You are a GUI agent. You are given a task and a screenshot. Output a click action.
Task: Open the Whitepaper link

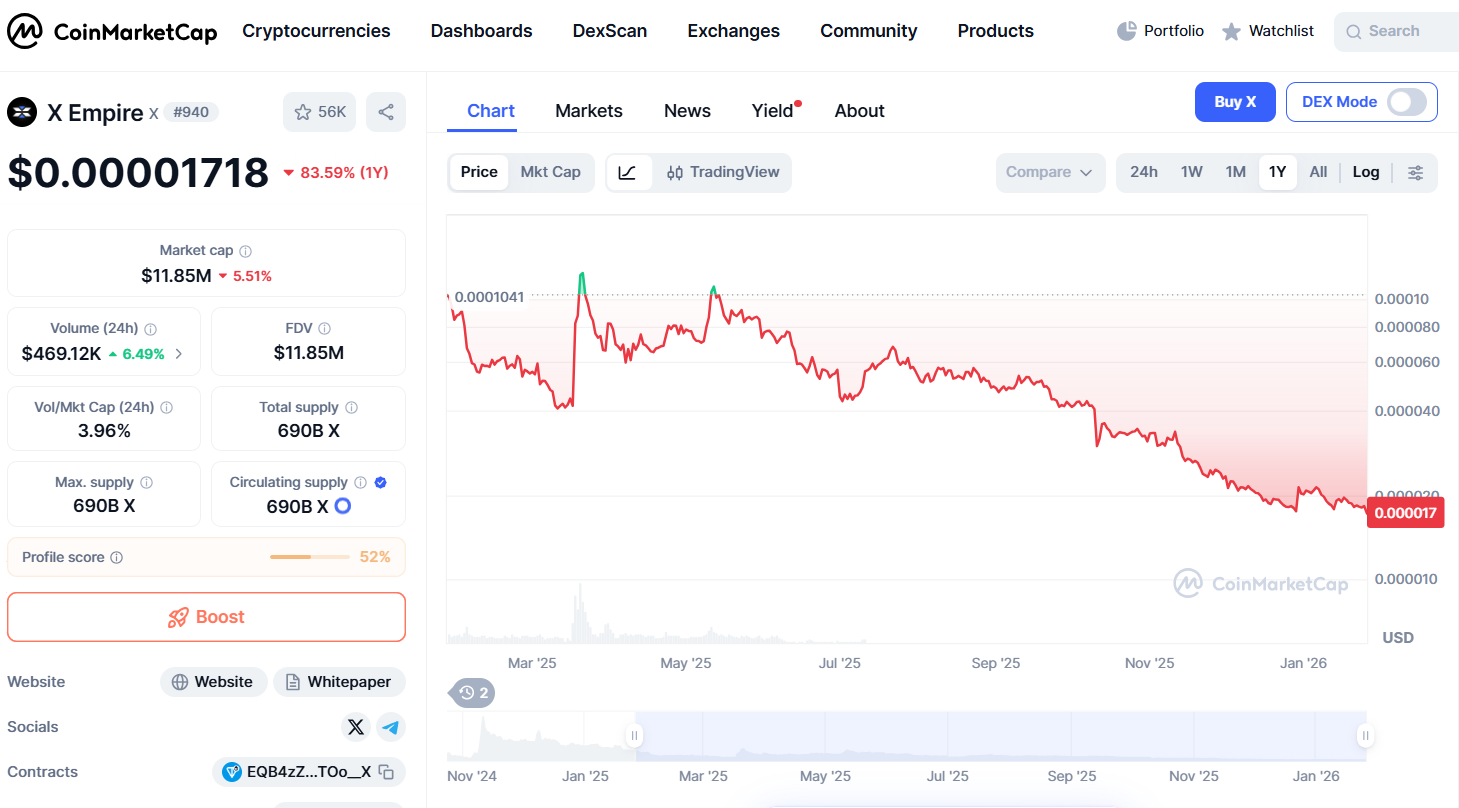339,682
